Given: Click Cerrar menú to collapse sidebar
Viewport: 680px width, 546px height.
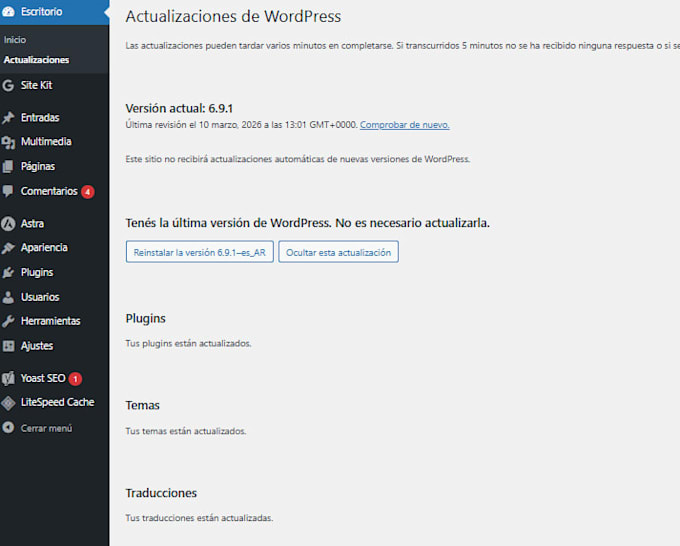Looking at the screenshot, I should [46, 428].
